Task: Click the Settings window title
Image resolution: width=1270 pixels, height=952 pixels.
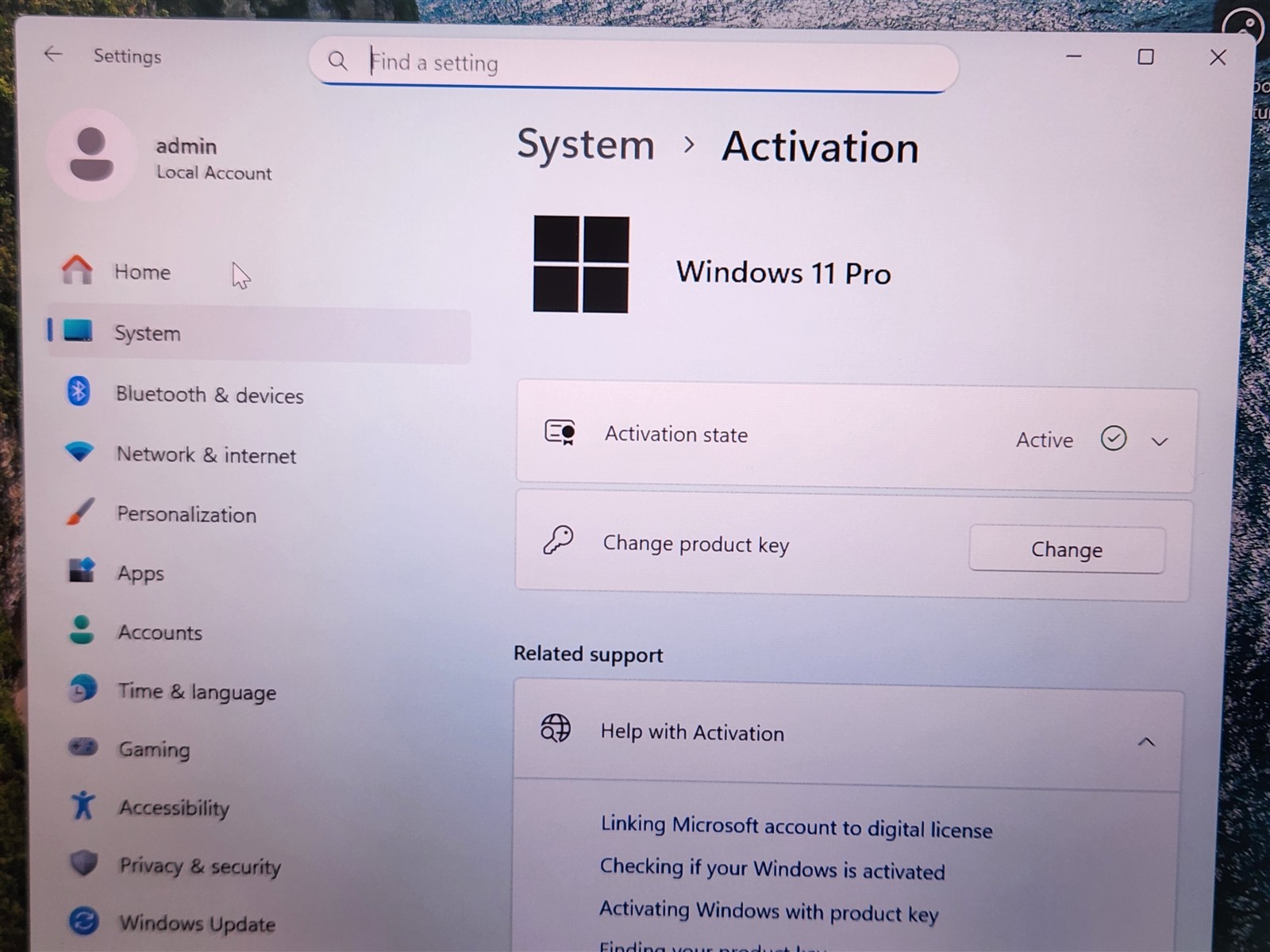Action: coord(127,56)
